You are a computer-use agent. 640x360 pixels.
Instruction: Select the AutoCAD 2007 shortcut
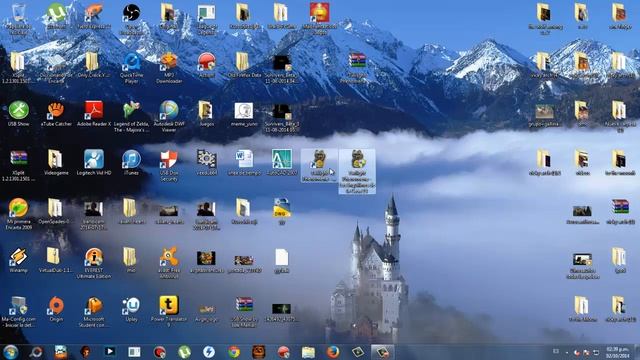click(x=282, y=162)
